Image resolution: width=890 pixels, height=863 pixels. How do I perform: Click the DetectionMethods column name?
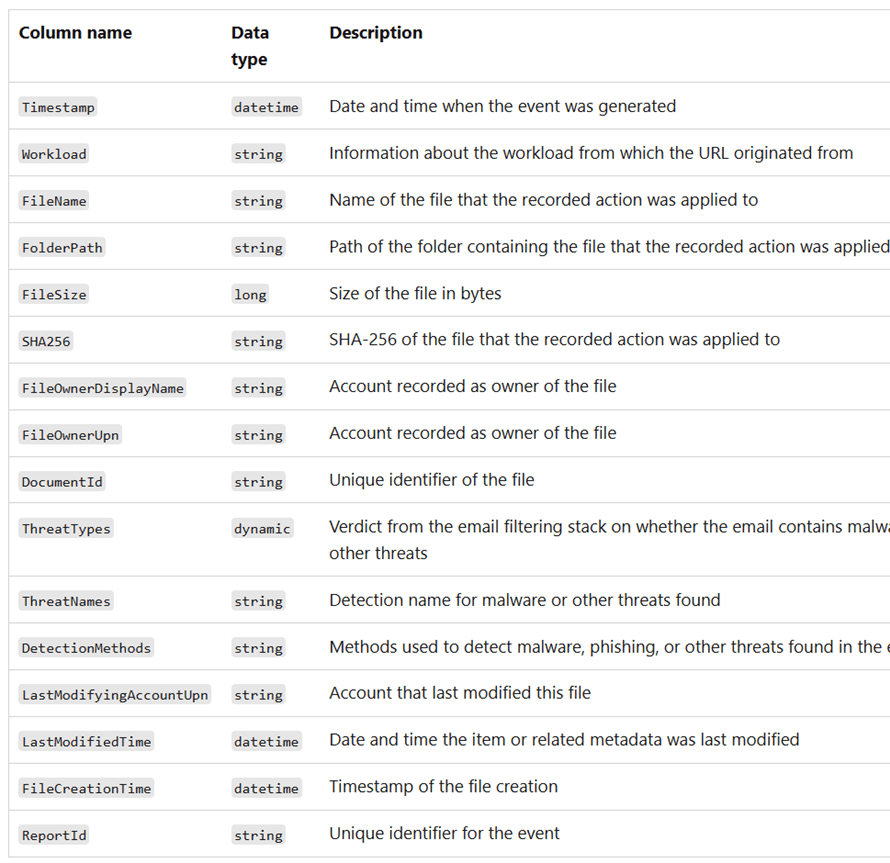pos(86,648)
